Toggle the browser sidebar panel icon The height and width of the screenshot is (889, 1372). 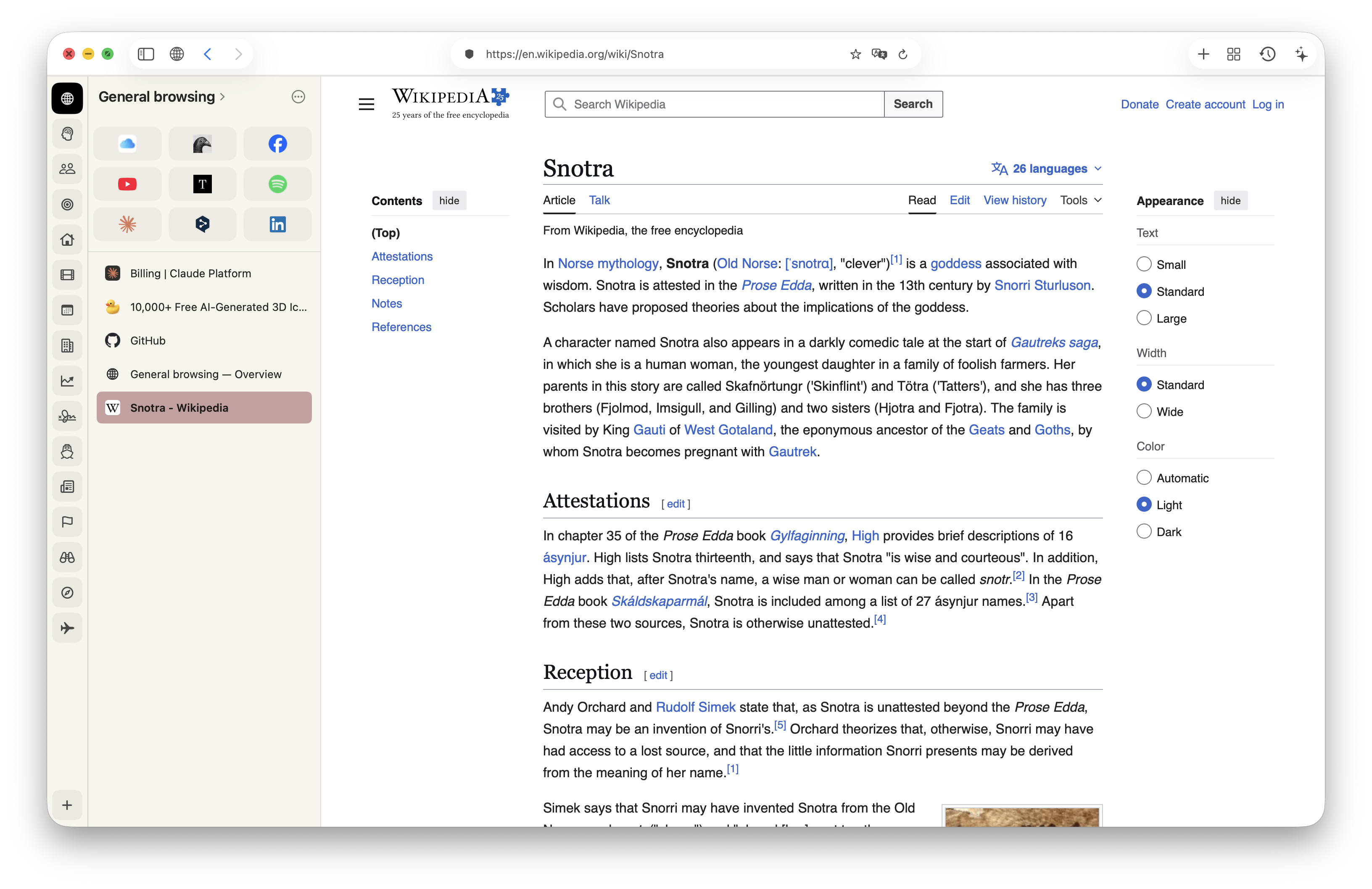tap(146, 54)
